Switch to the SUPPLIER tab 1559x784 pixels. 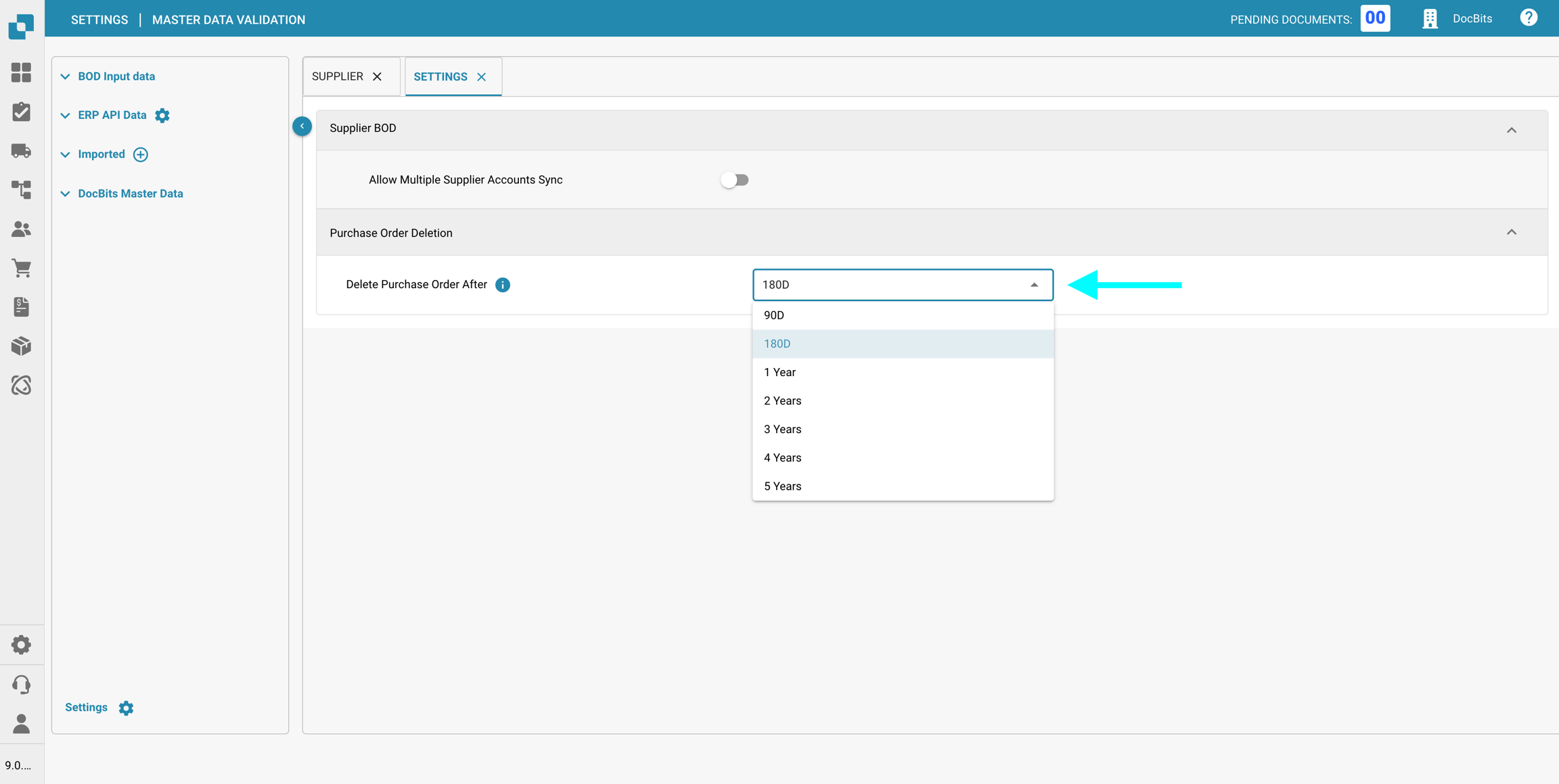point(338,76)
